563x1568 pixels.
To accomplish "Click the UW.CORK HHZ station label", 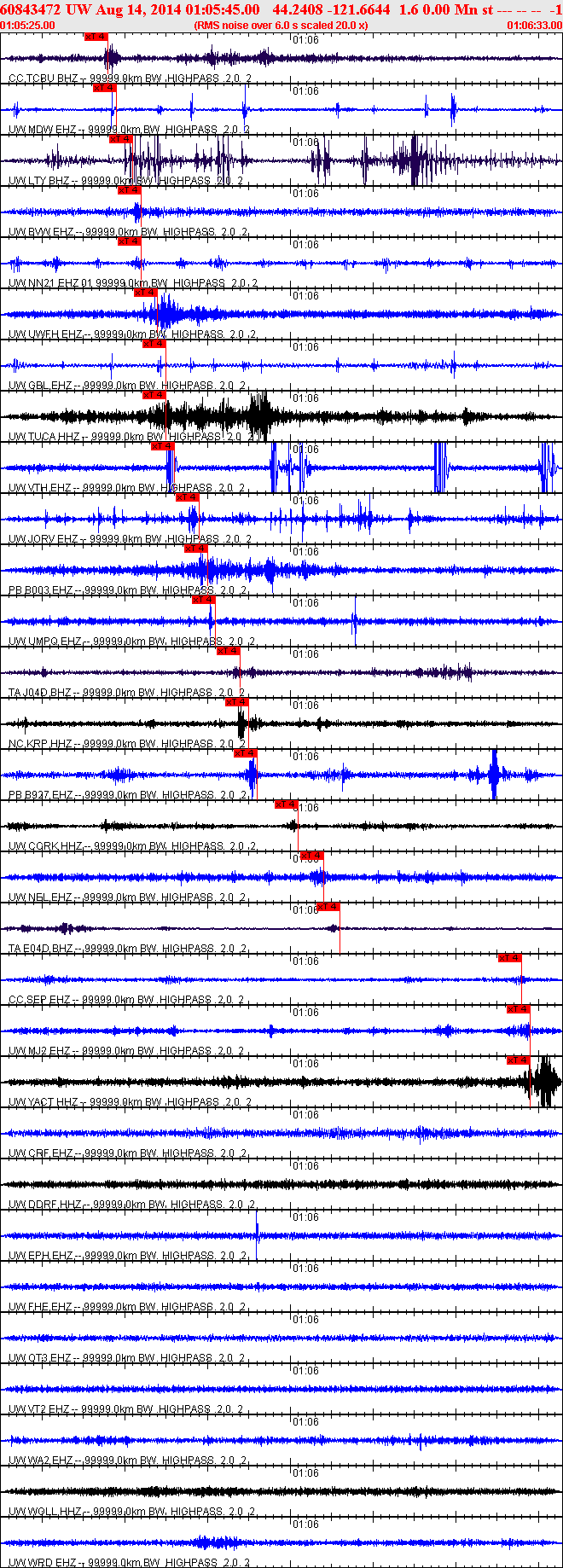I will tap(45, 846).
